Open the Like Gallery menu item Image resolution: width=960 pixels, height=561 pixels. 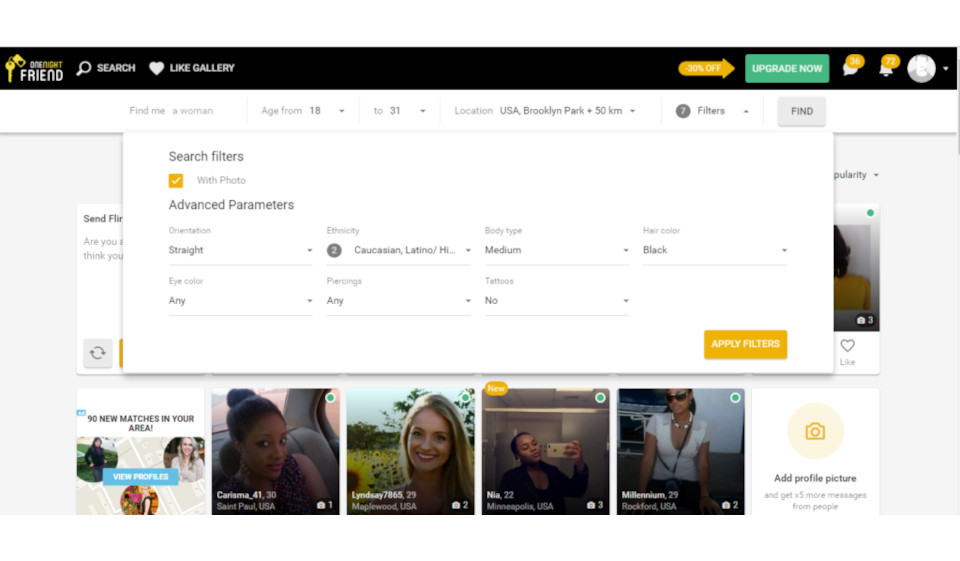[192, 68]
